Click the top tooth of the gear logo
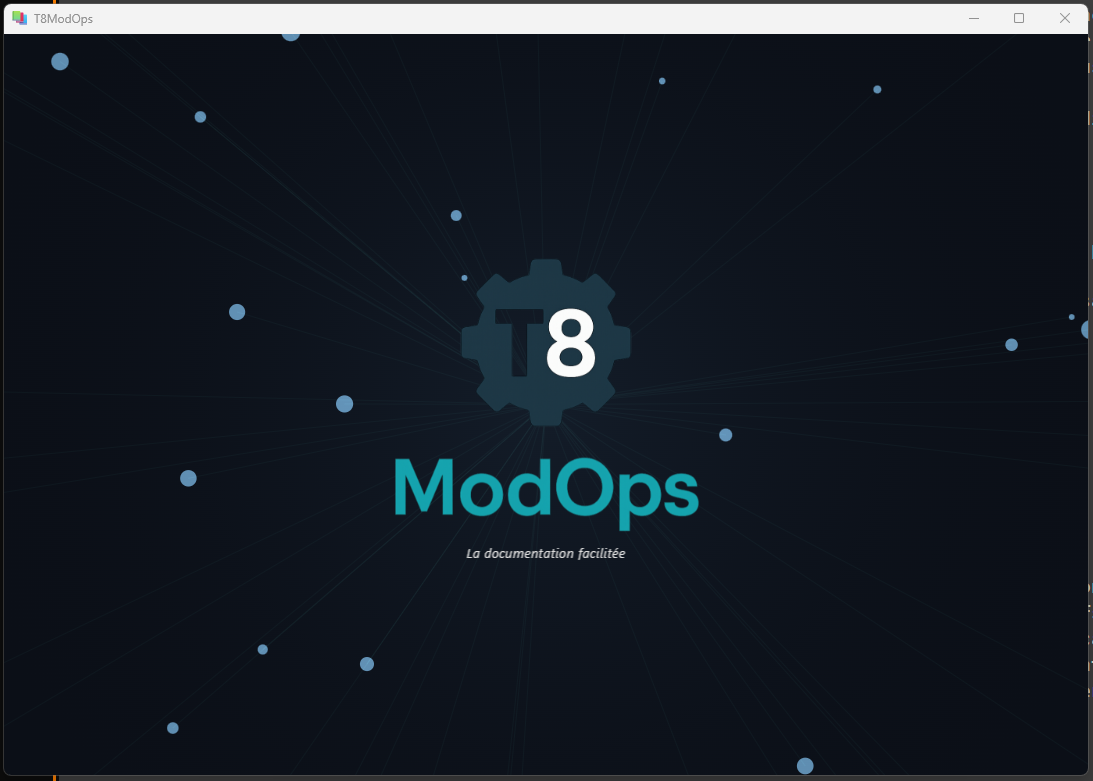This screenshot has width=1093, height=781. tap(546, 269)
